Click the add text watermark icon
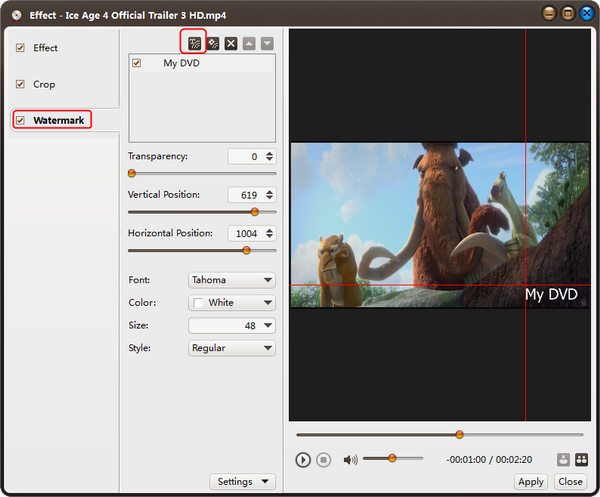 [x=195, y=43]
